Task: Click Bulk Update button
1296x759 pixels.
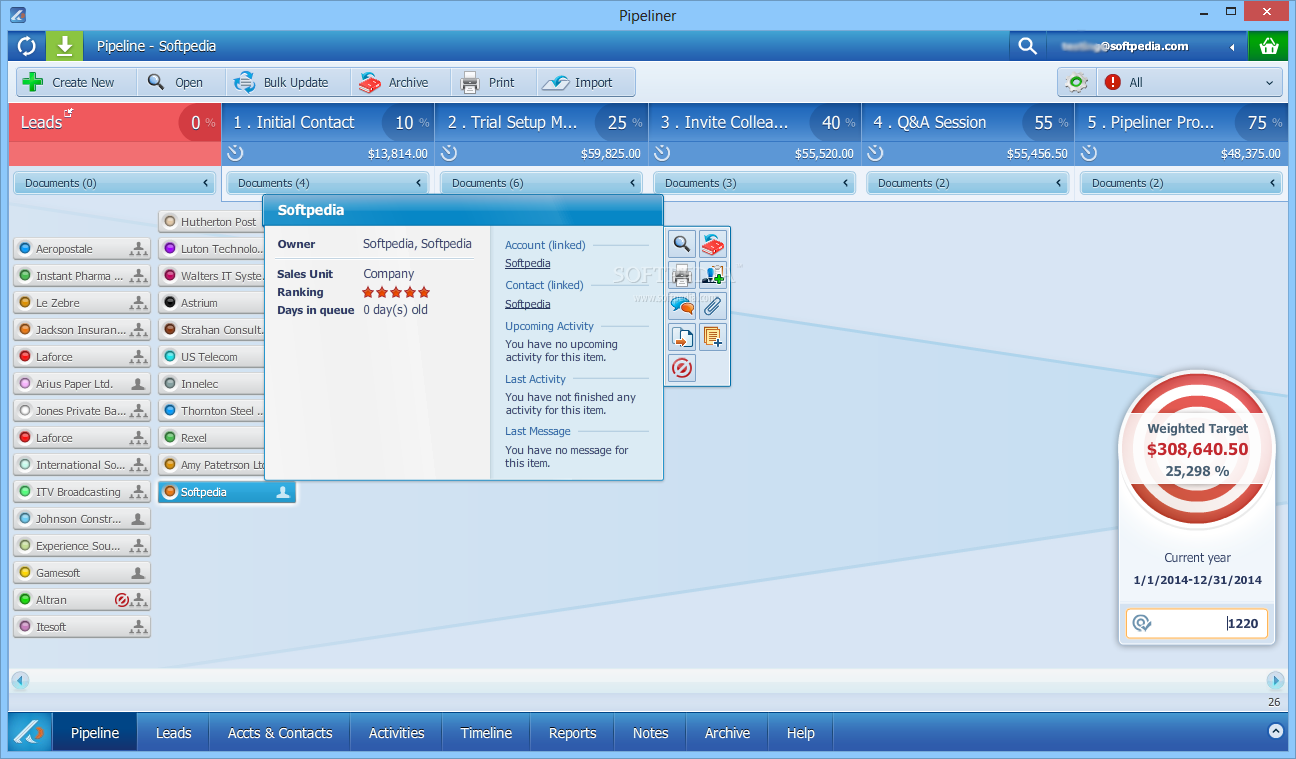Action: point(289,82)
